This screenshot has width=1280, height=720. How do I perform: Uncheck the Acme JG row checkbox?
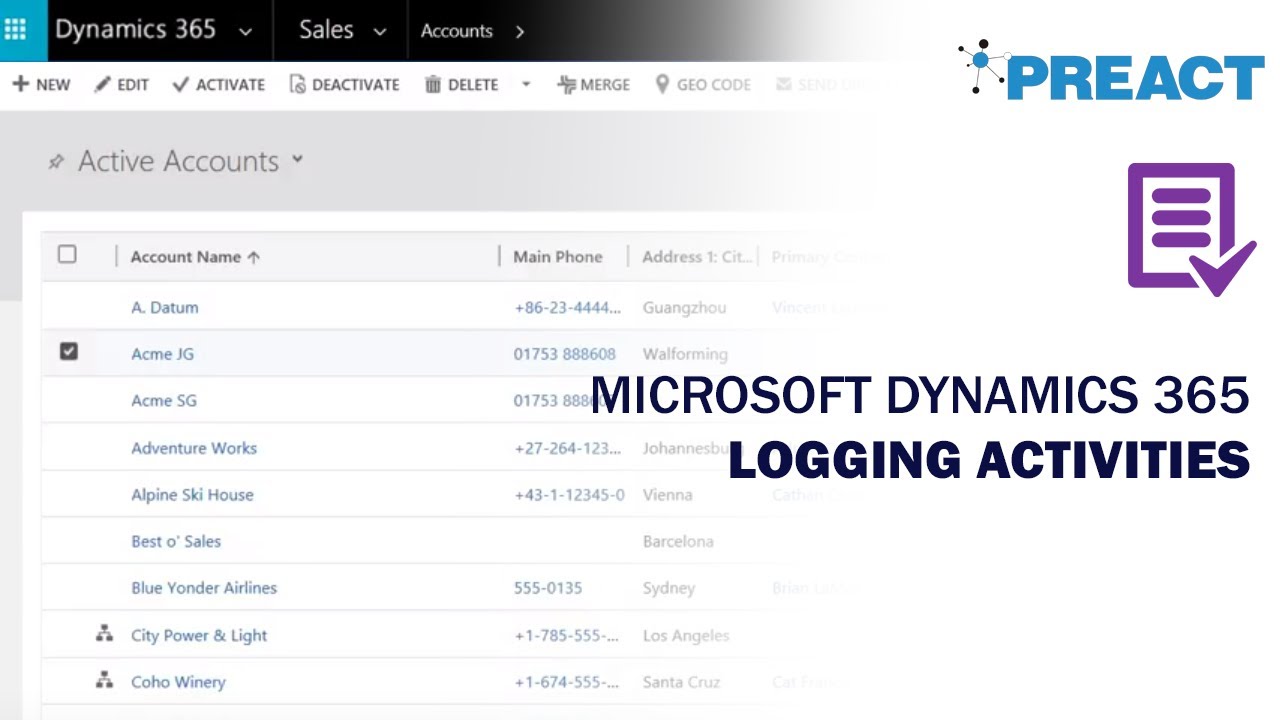tap(68, 351)
